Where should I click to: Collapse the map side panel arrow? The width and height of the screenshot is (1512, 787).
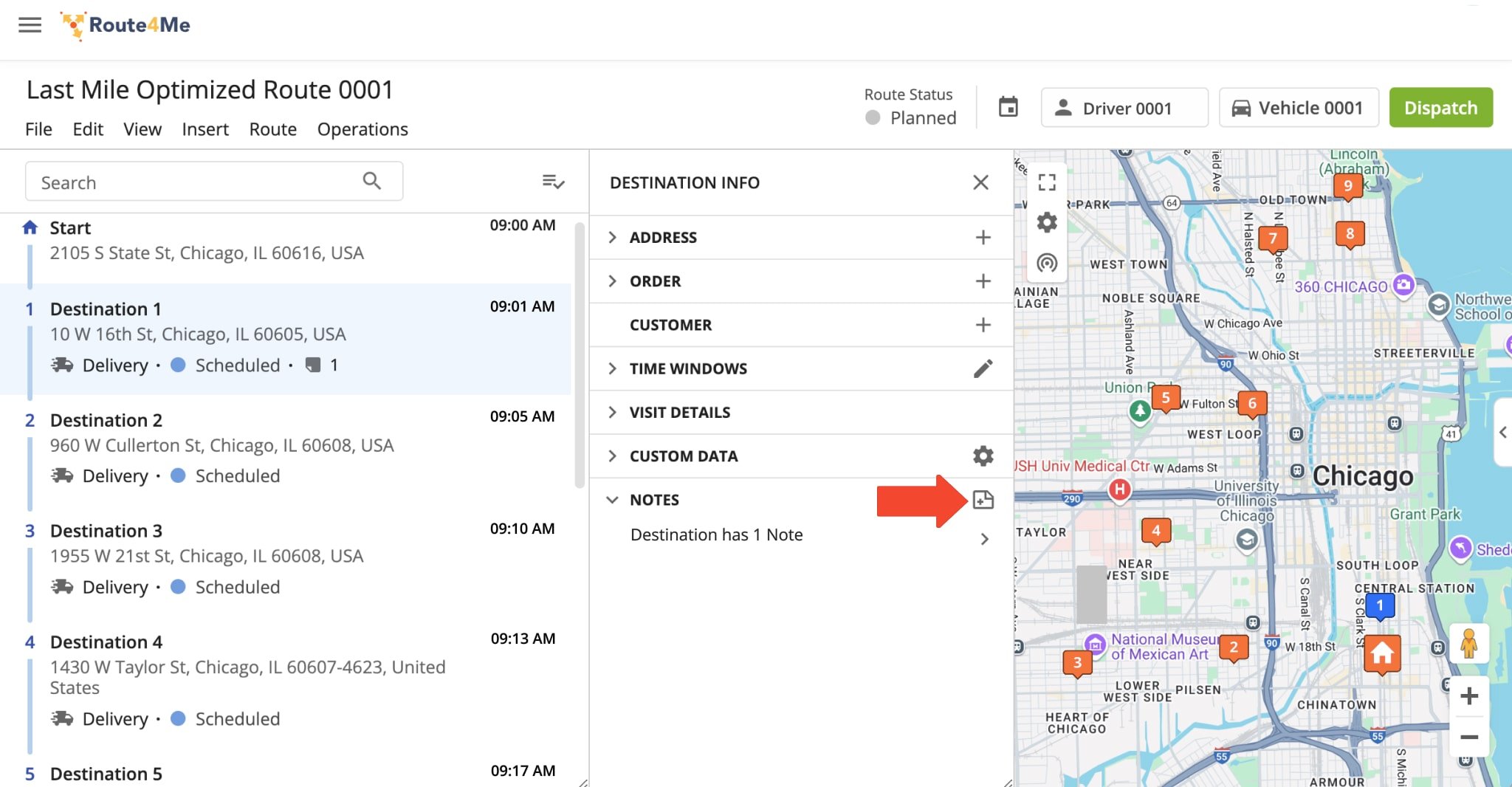[1503, 433]
